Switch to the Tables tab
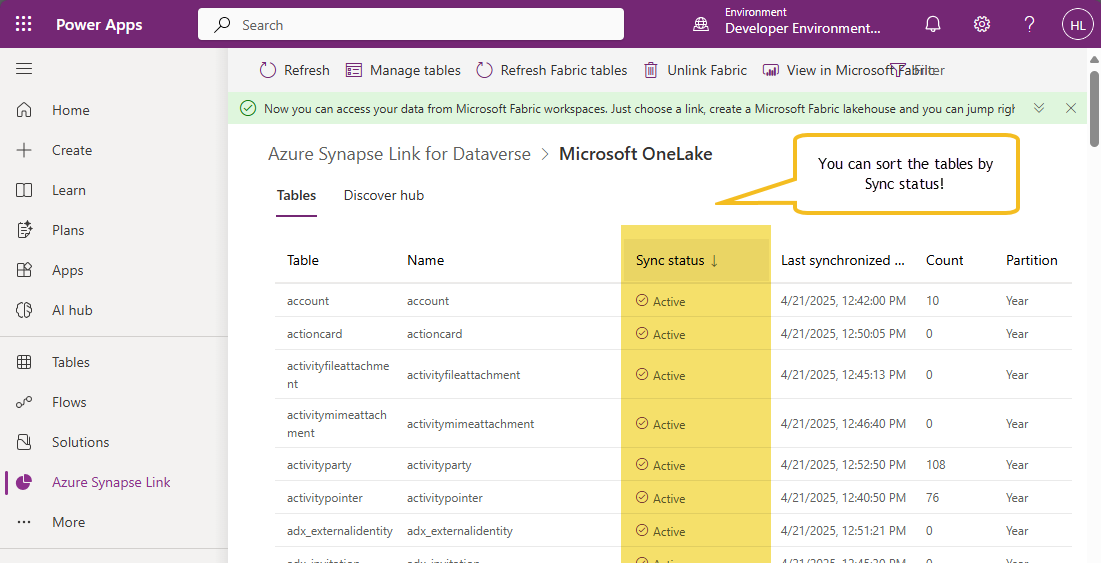 pos(296,195)
